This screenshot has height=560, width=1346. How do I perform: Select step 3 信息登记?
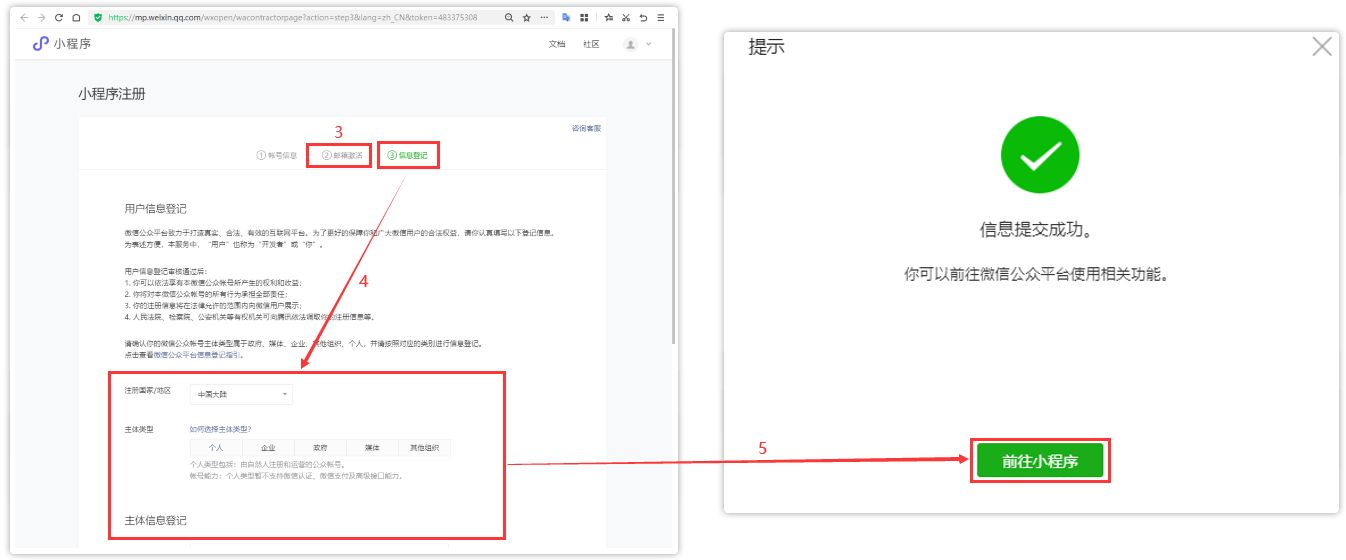(x=407, y=155)
